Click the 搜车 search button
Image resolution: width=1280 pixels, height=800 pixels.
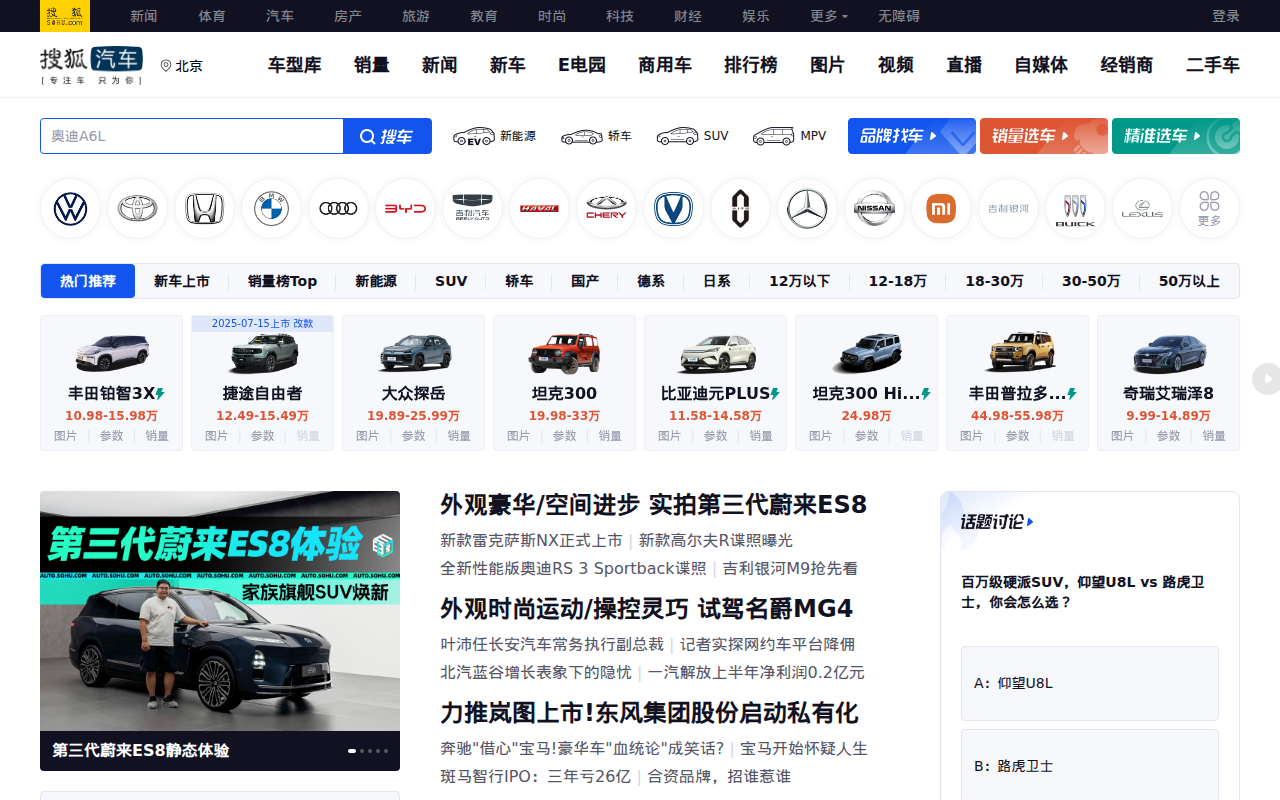point(388,136)
